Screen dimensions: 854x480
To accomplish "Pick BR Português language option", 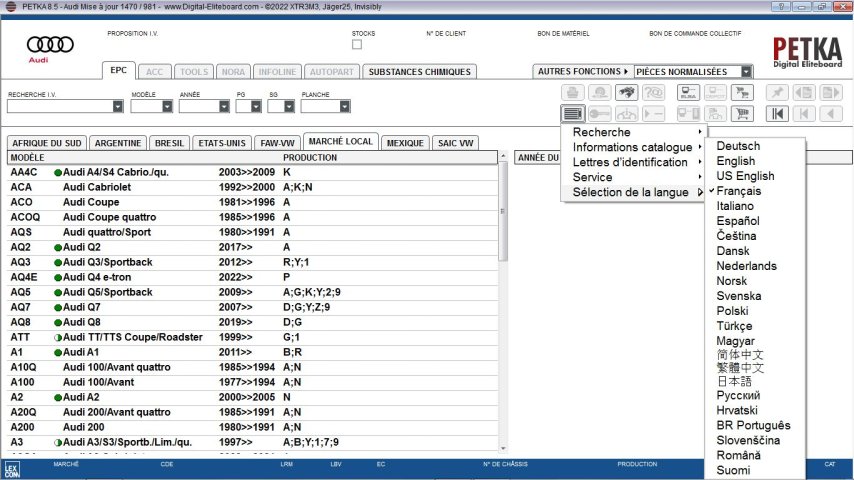I will point(753,426).
